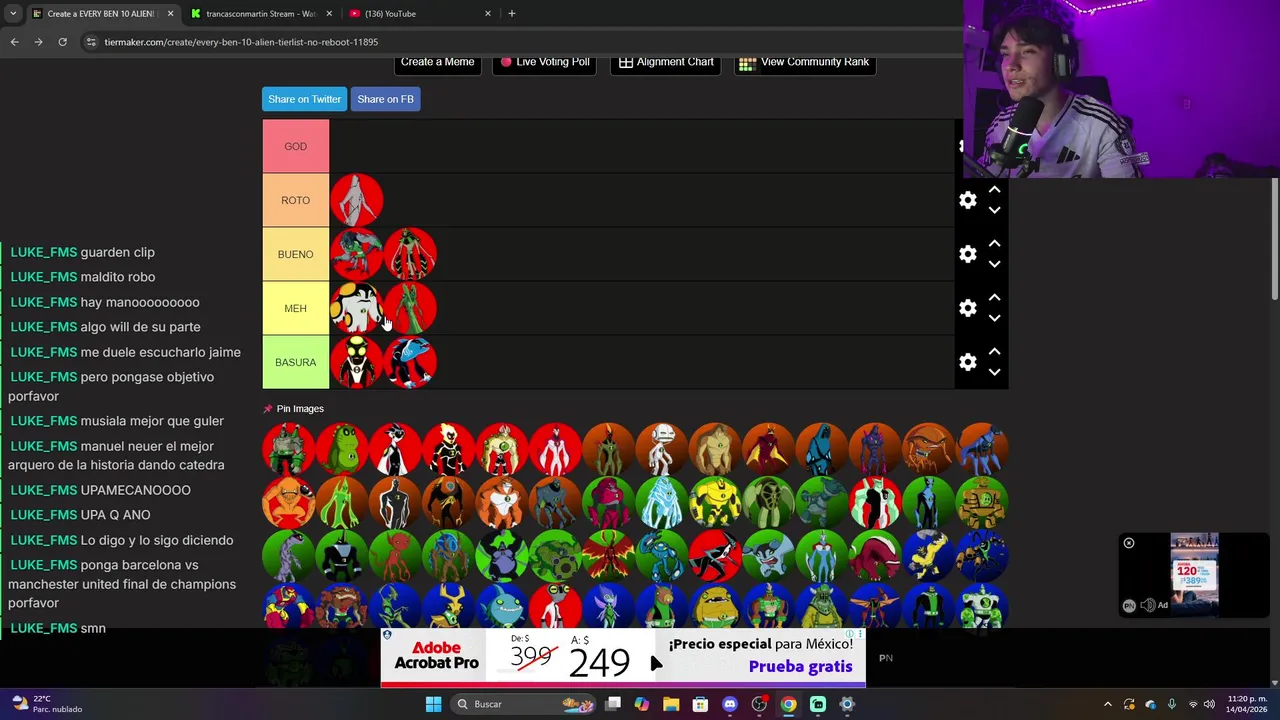Pick white Echo Echo from the pool

click(x=662, y=448)
